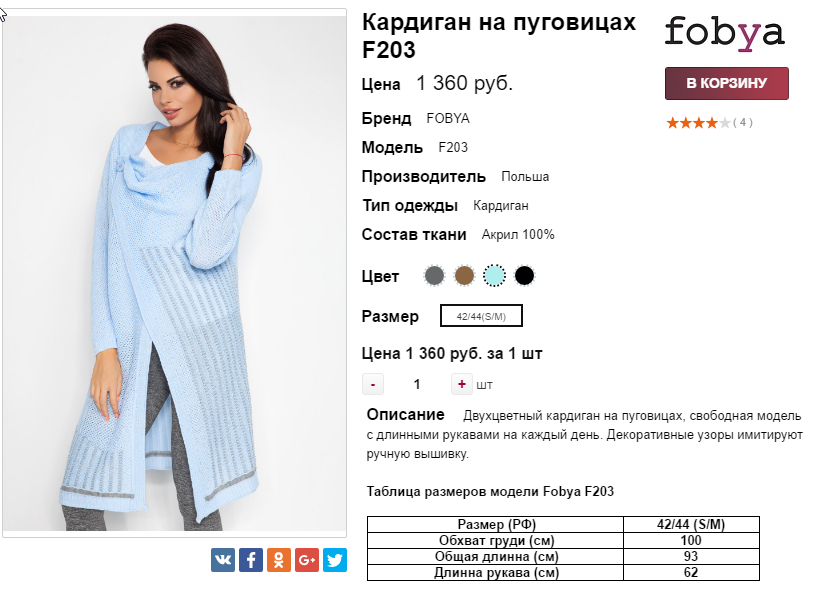
Task: Click the FOBYA brand name value
Action: tap(448, 119)
